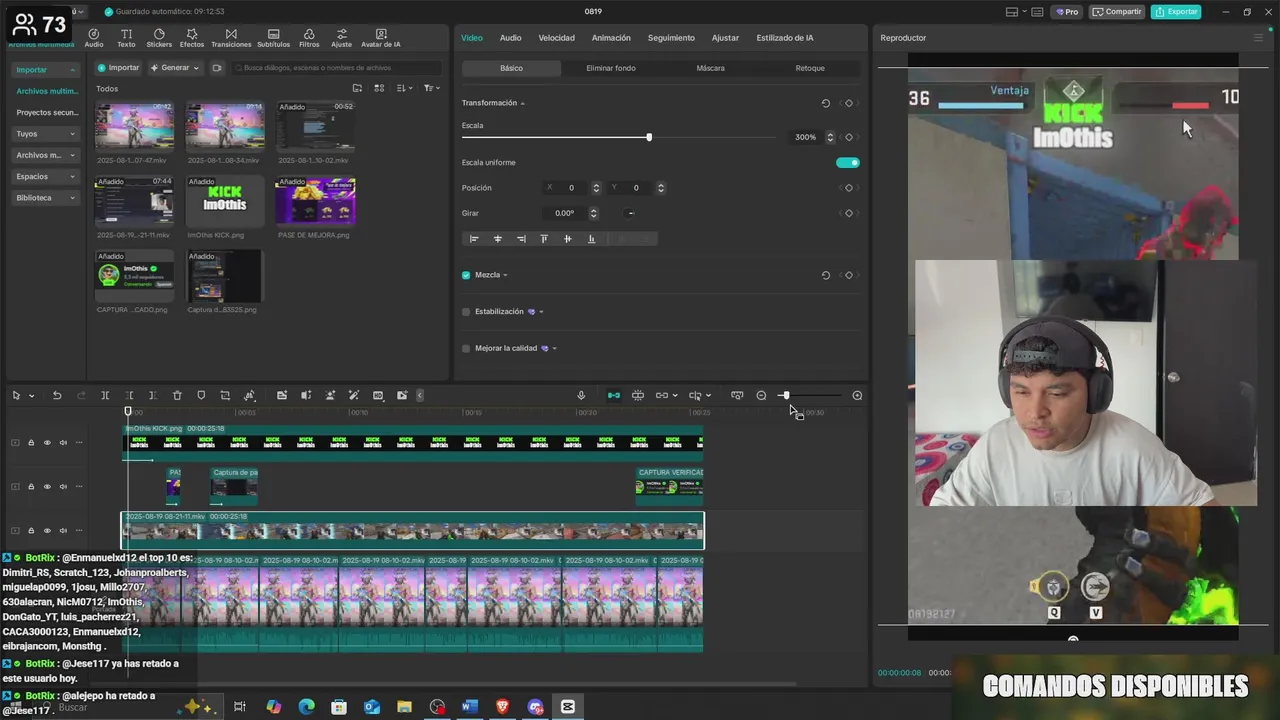
Task: Open the Stickers panel
Action: pyautogui.click(x=159, y=38)
